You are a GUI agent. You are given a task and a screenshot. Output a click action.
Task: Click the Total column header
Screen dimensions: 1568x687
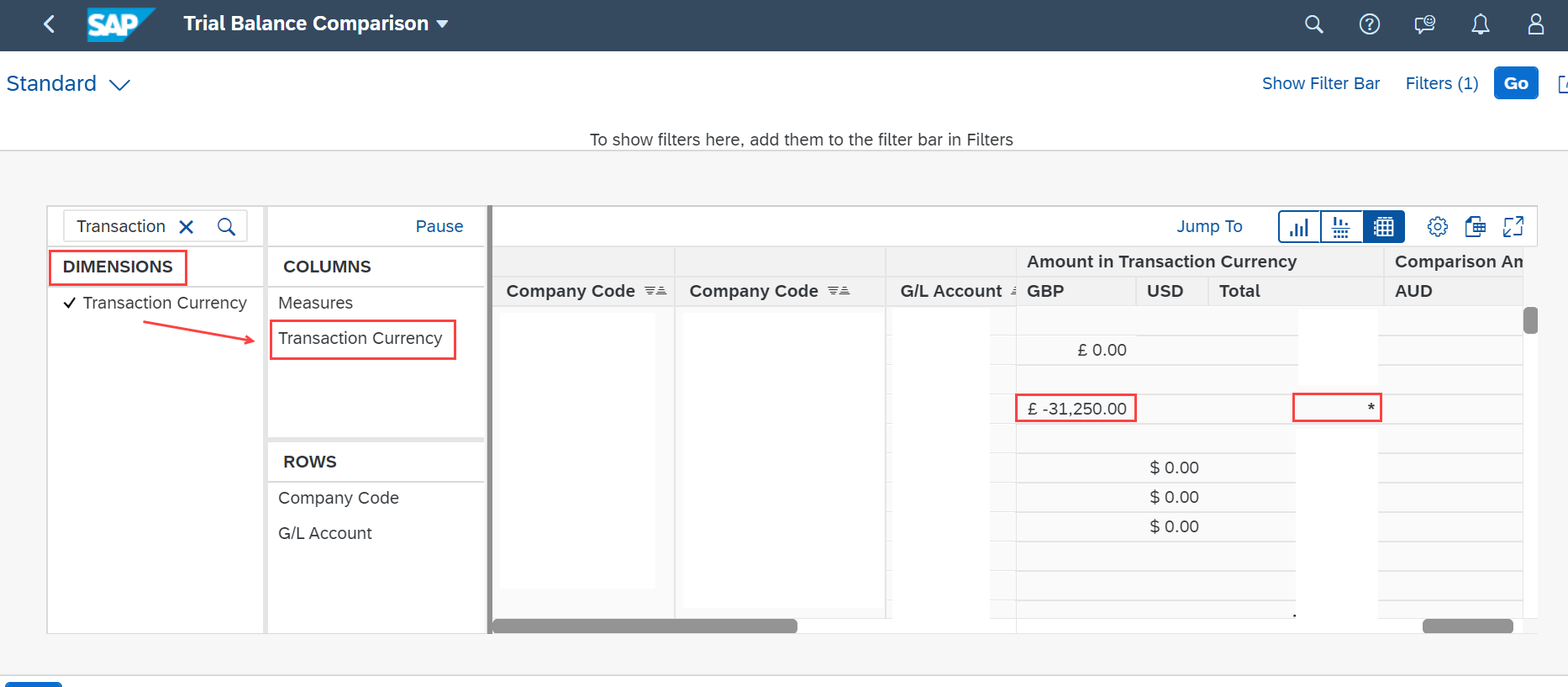[1296, 291]
